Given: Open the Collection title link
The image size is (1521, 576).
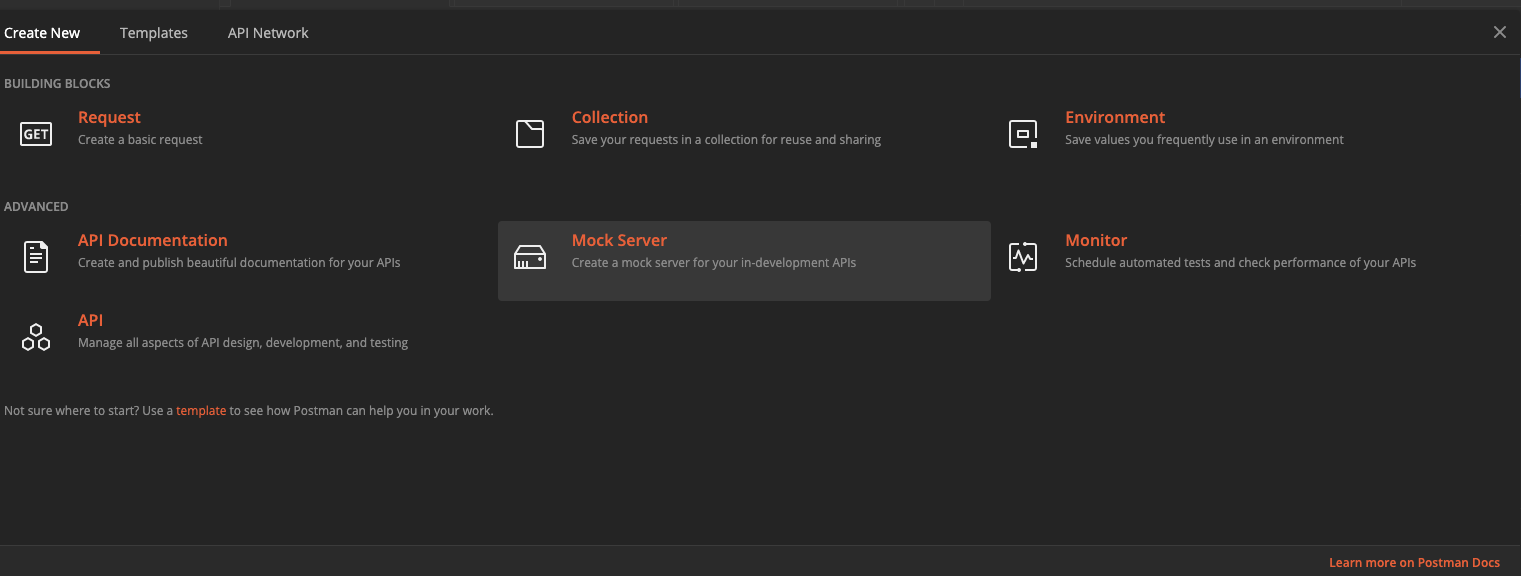Looking at the screenshot, I should [610, 117].
